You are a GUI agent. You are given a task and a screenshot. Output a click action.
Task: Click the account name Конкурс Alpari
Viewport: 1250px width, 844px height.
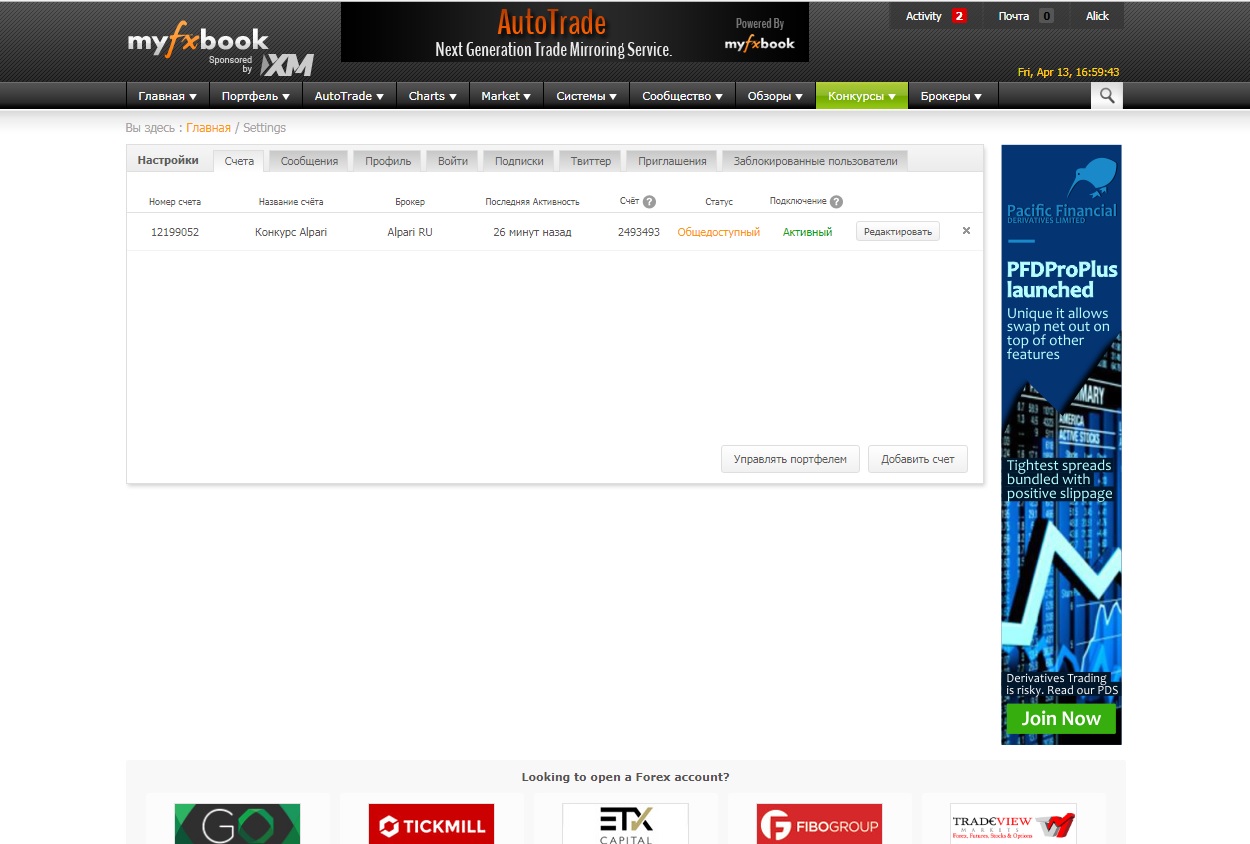click(291, 232)
